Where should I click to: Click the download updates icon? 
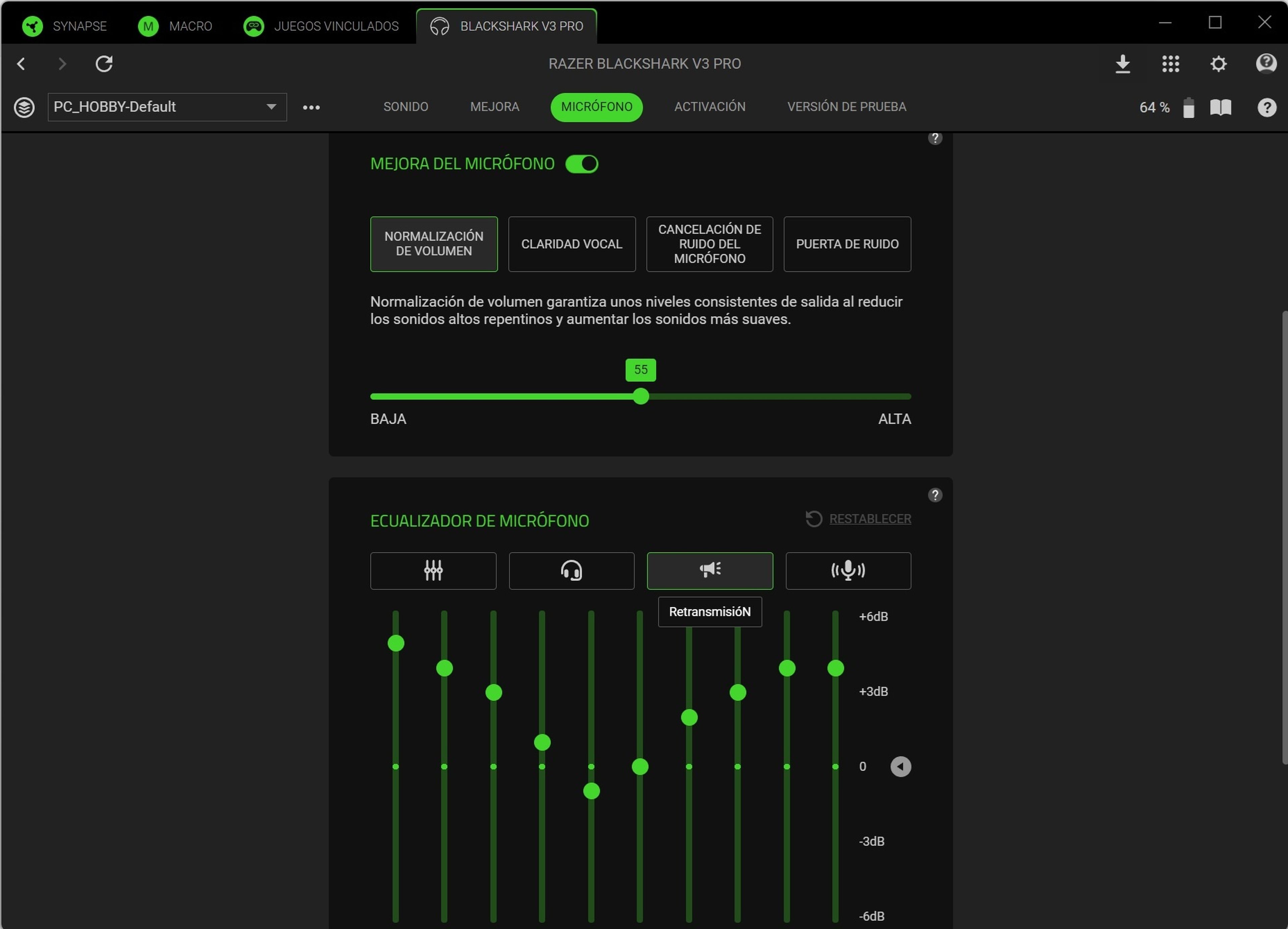coord(1123,64)
